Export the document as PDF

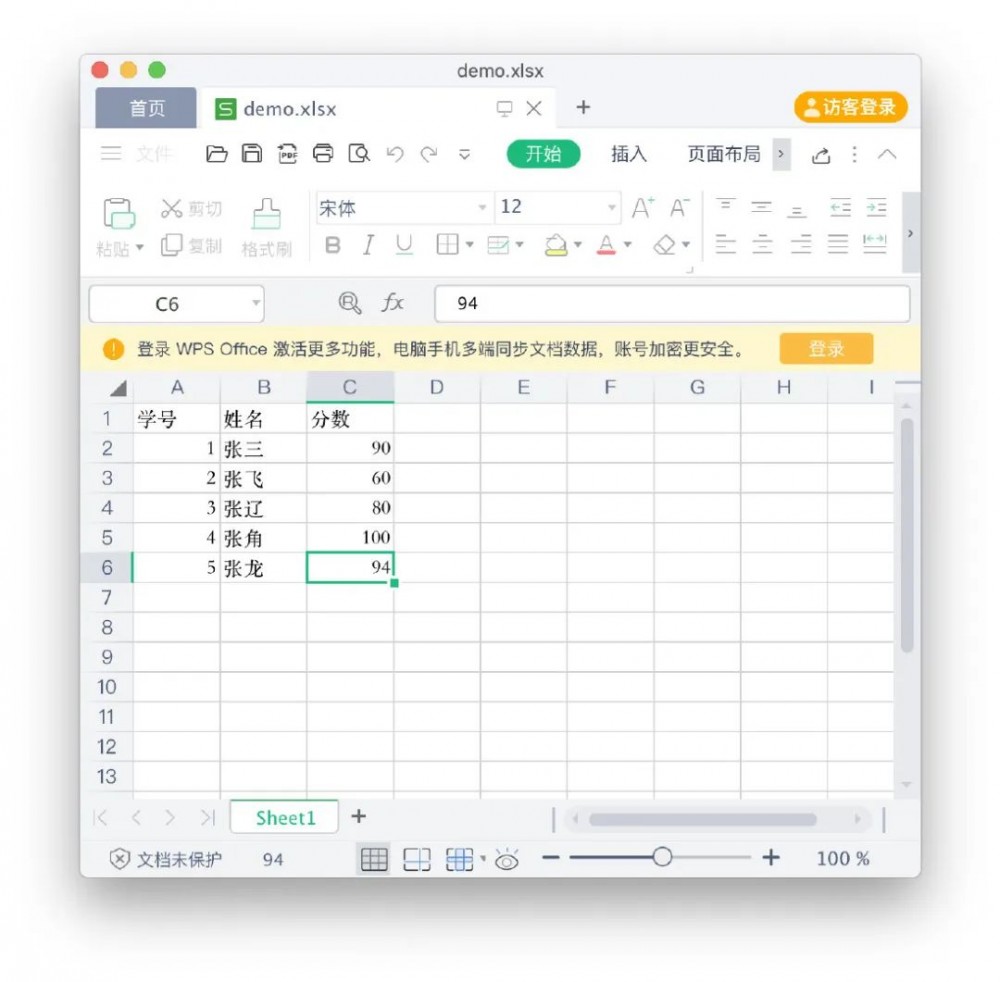click(286, 154)
